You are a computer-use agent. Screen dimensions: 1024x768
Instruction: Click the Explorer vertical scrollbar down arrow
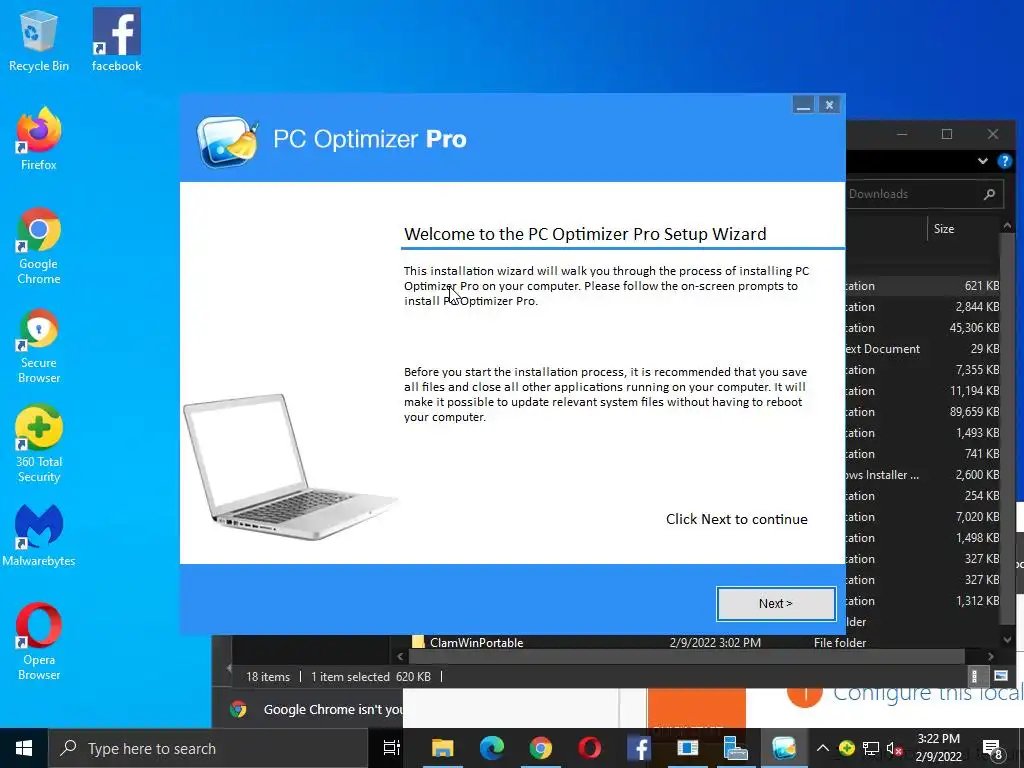click(1007, 640)
